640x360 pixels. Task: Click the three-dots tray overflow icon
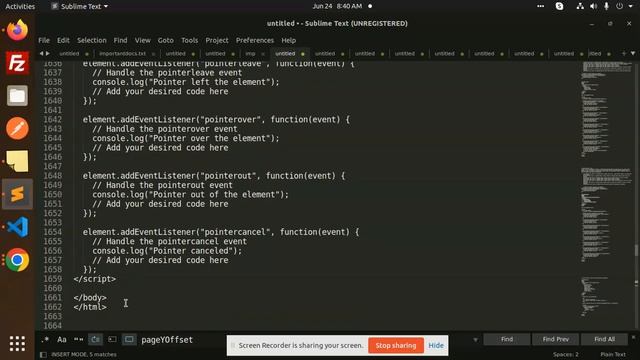pyautogui.click(x=540, y=6)
